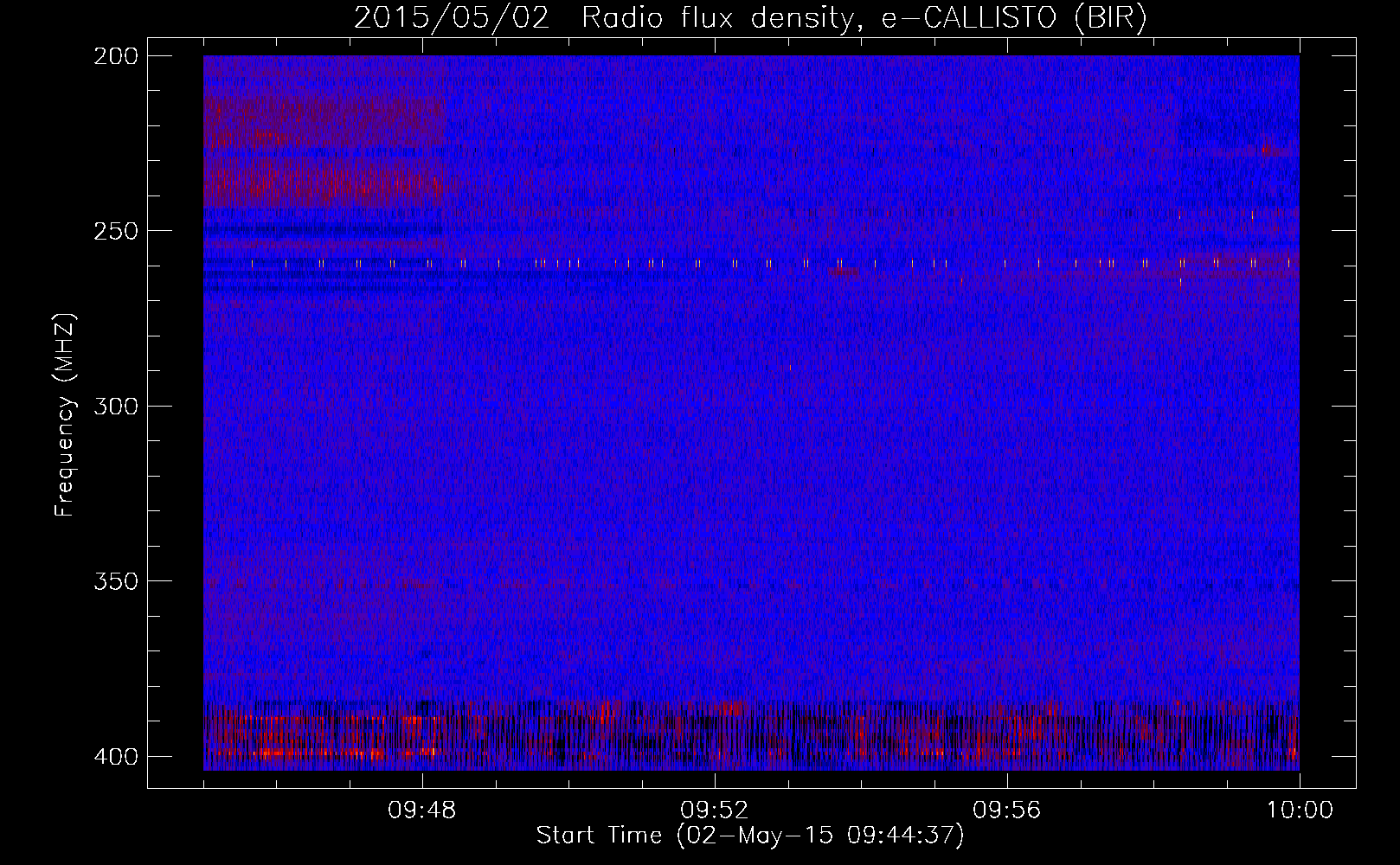Image resolution: width=1400 pixels, height=865 pixels.
Task: Click the 09:48 time tick label
Action: pos(422,811)
